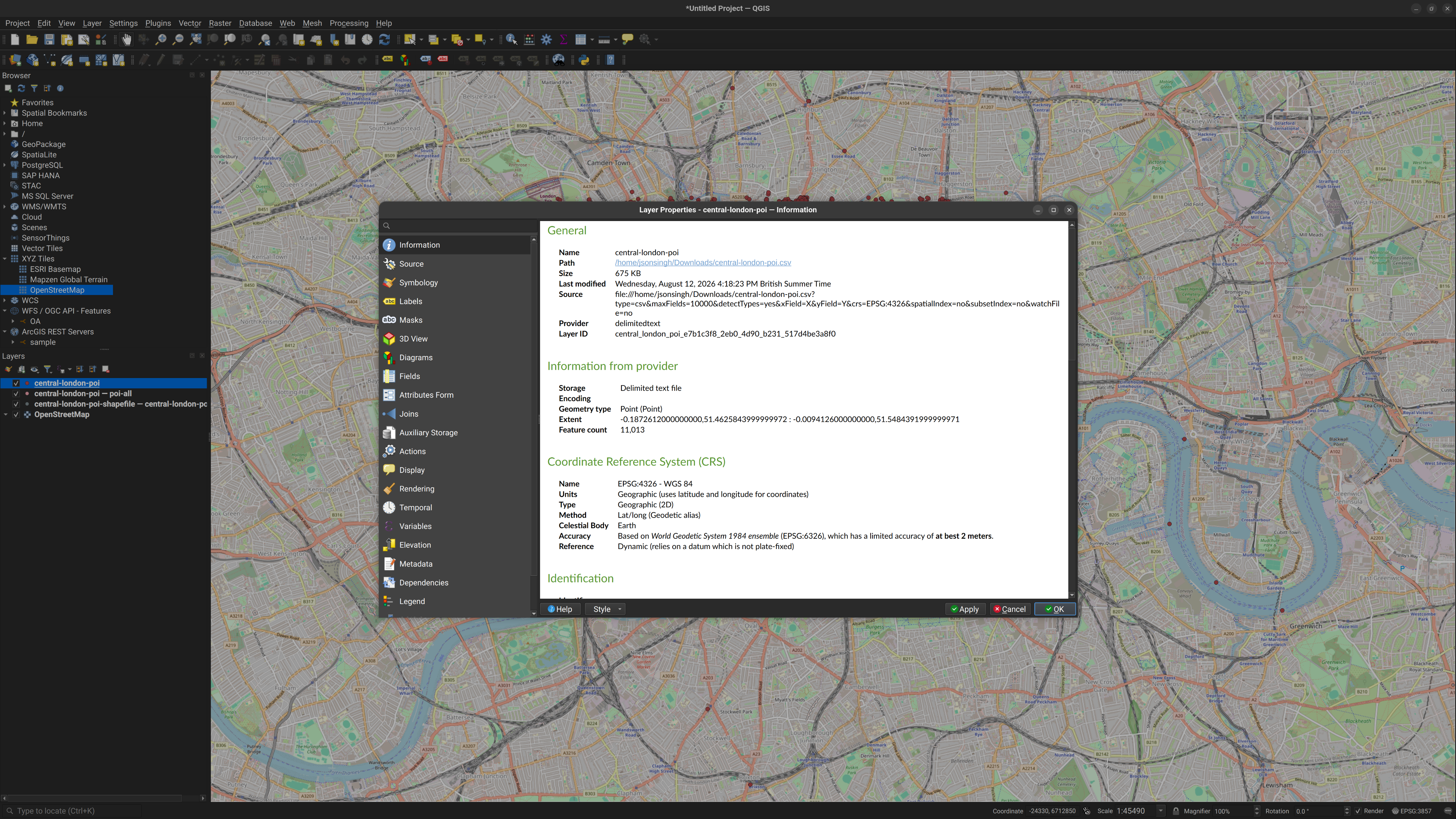Click the Apply button

point(965,609)
